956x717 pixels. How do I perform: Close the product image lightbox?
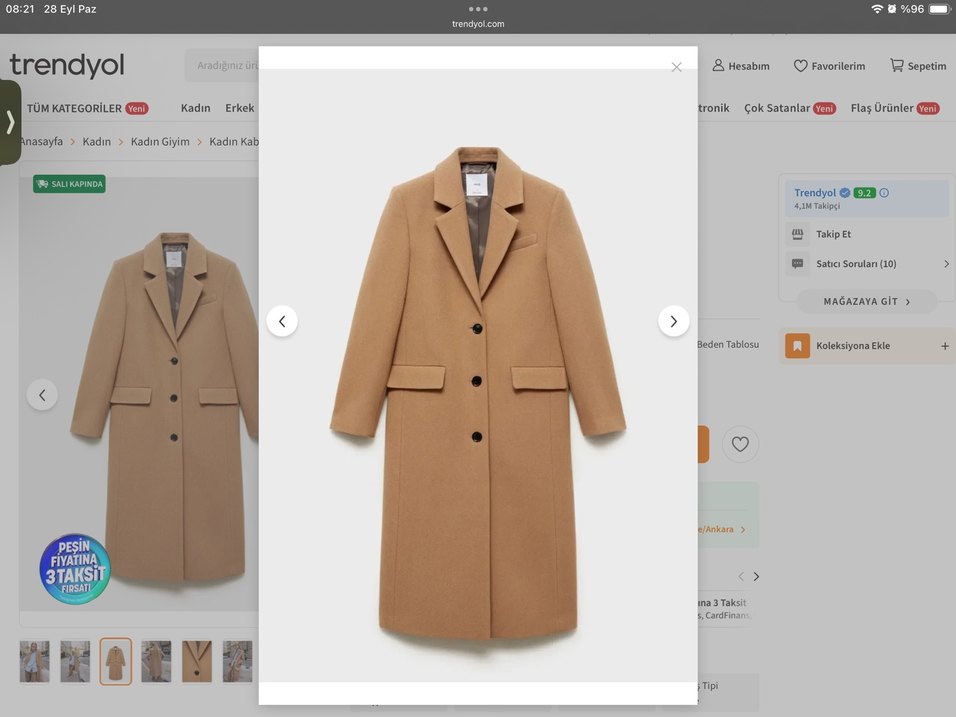tap(676, 67)
